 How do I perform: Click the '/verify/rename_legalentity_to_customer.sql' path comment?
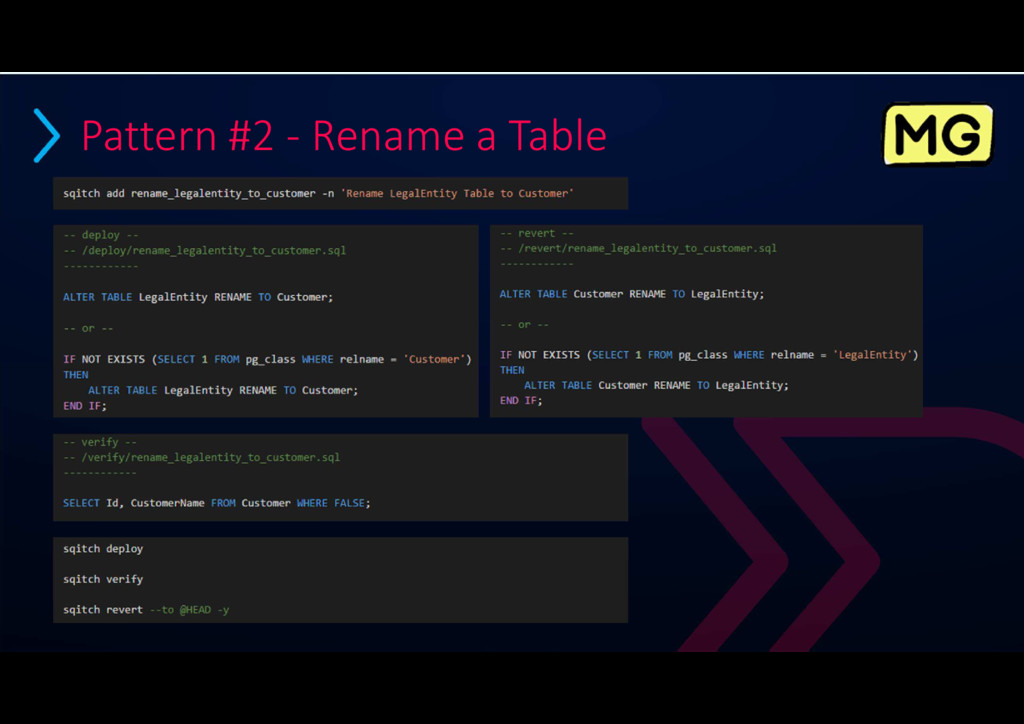pos(201,457)
